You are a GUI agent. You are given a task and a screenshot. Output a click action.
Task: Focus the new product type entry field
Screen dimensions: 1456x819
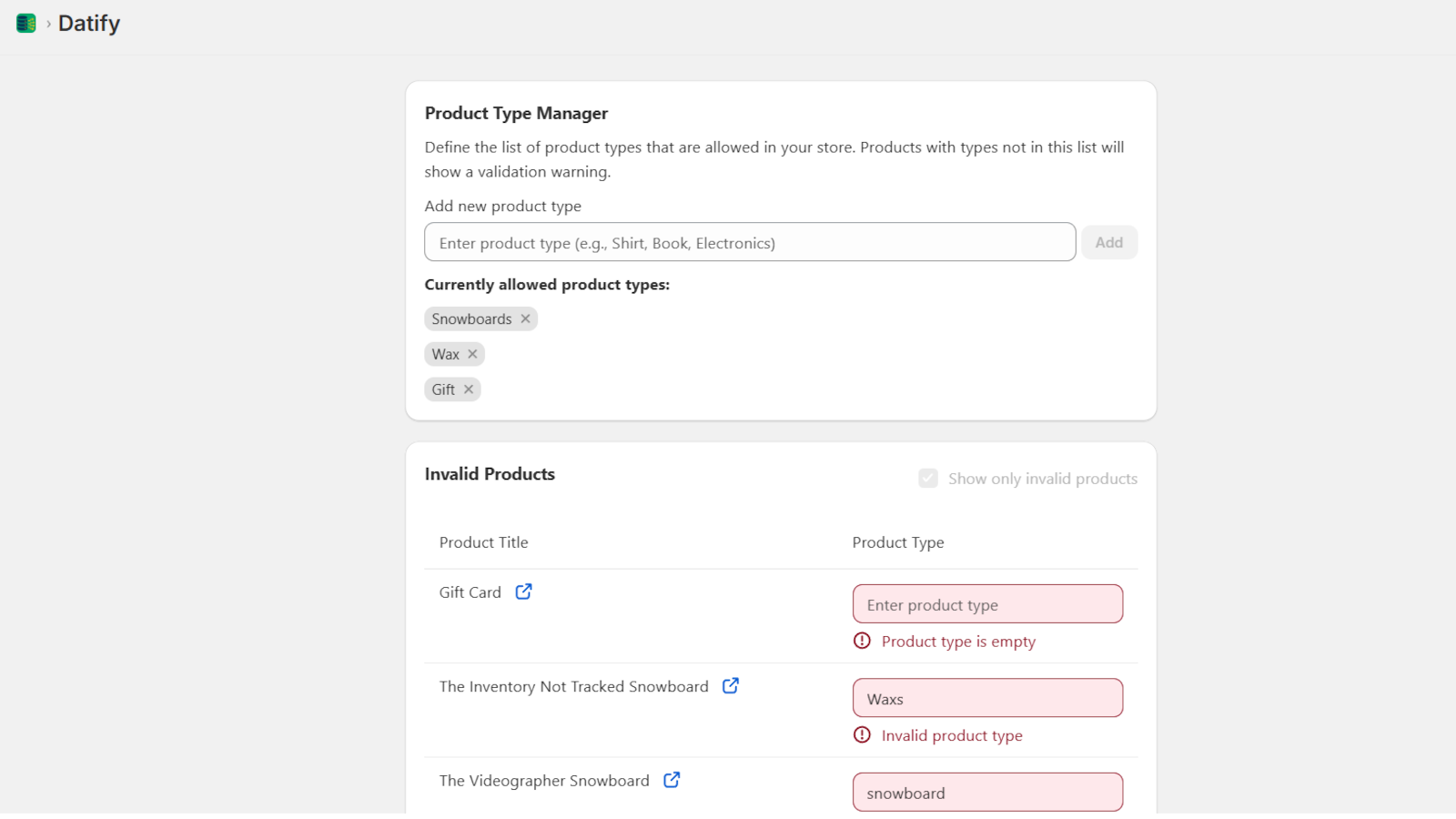click(749, 242)
